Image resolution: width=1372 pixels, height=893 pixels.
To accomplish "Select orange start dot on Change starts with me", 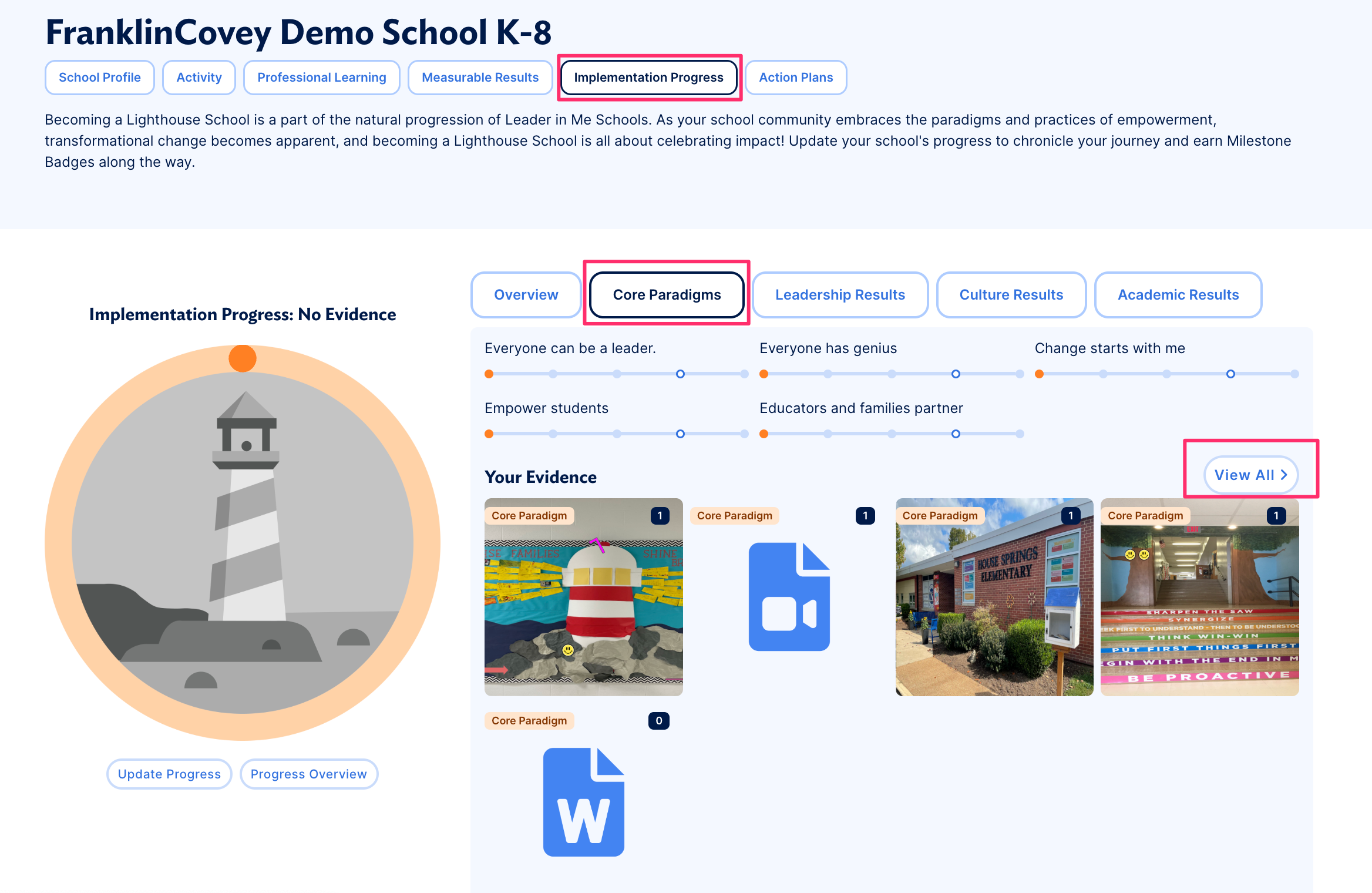I will click(x=1039, y=374).
